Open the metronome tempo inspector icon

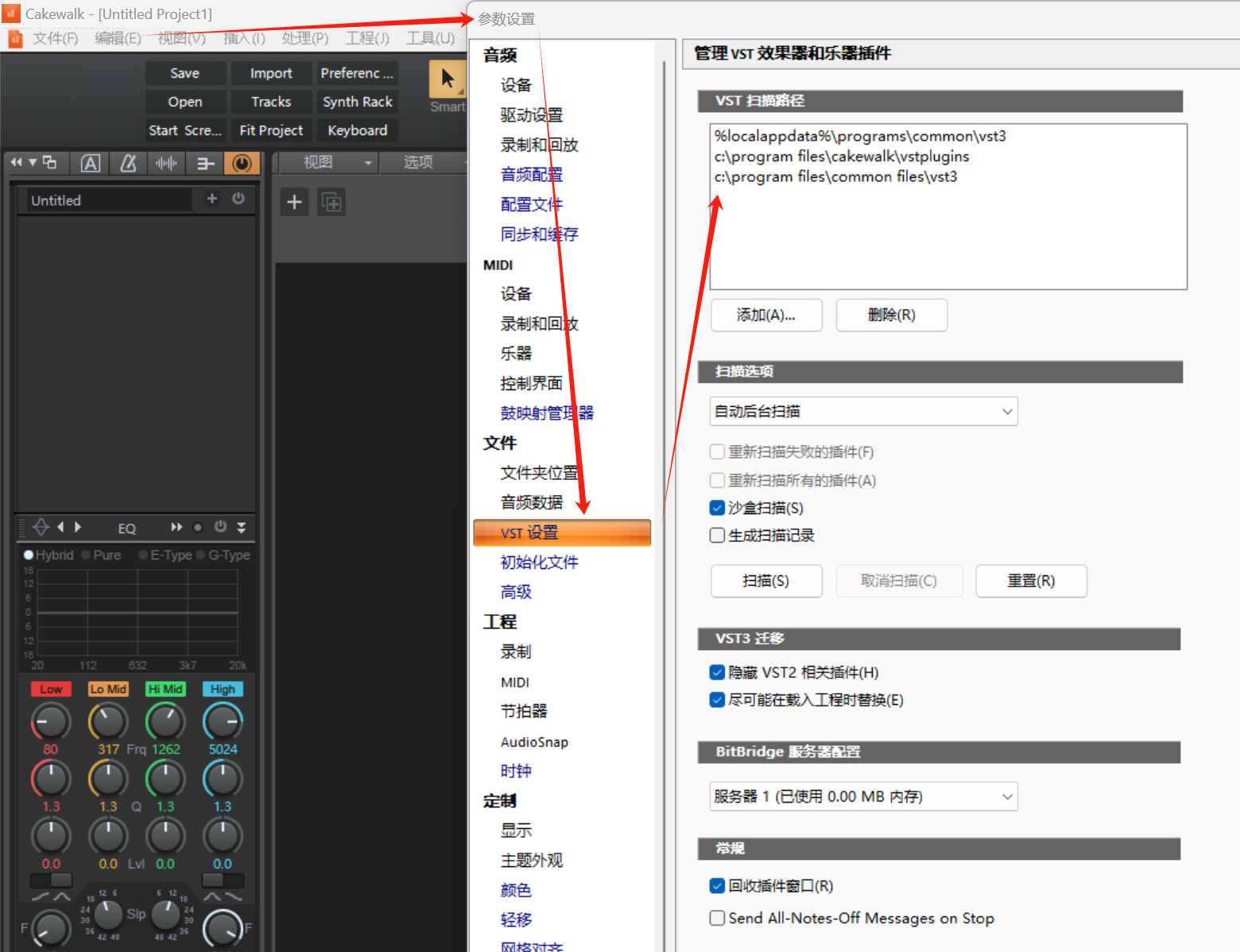[x=128, y=164]
